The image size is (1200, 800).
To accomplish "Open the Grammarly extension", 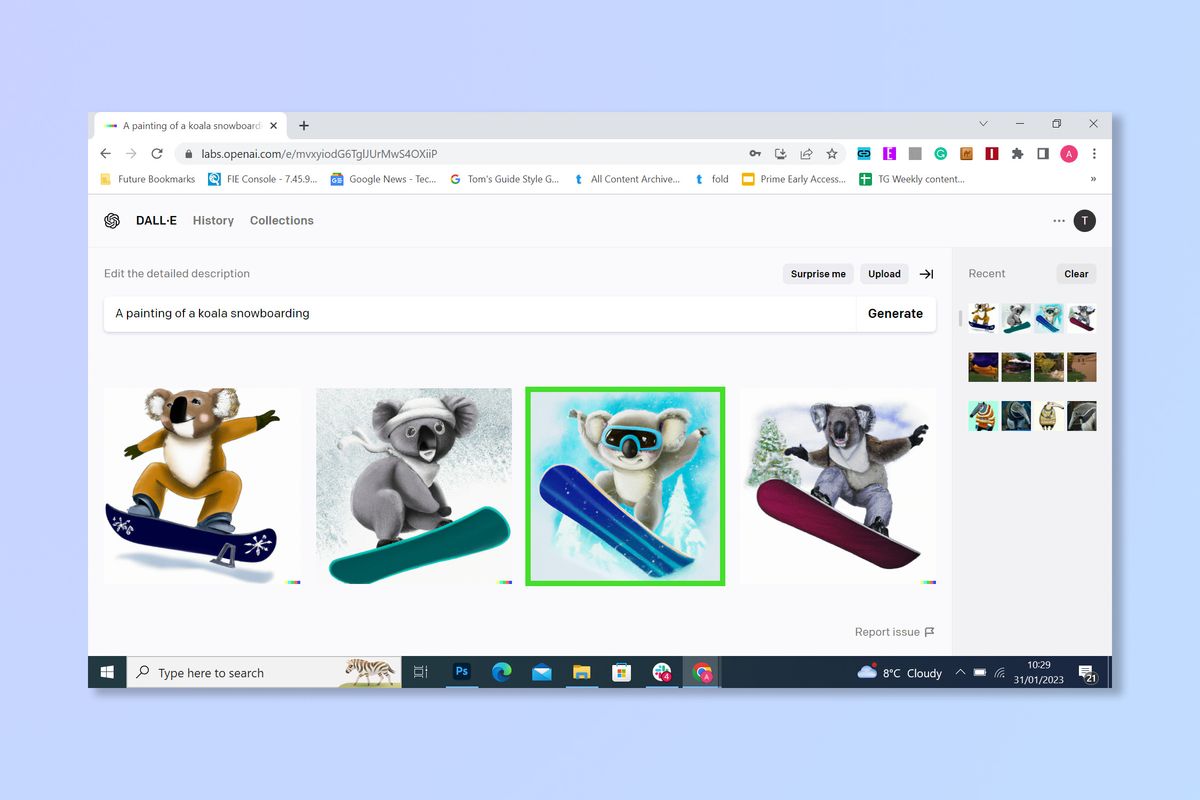I will [x=940, y=154].
